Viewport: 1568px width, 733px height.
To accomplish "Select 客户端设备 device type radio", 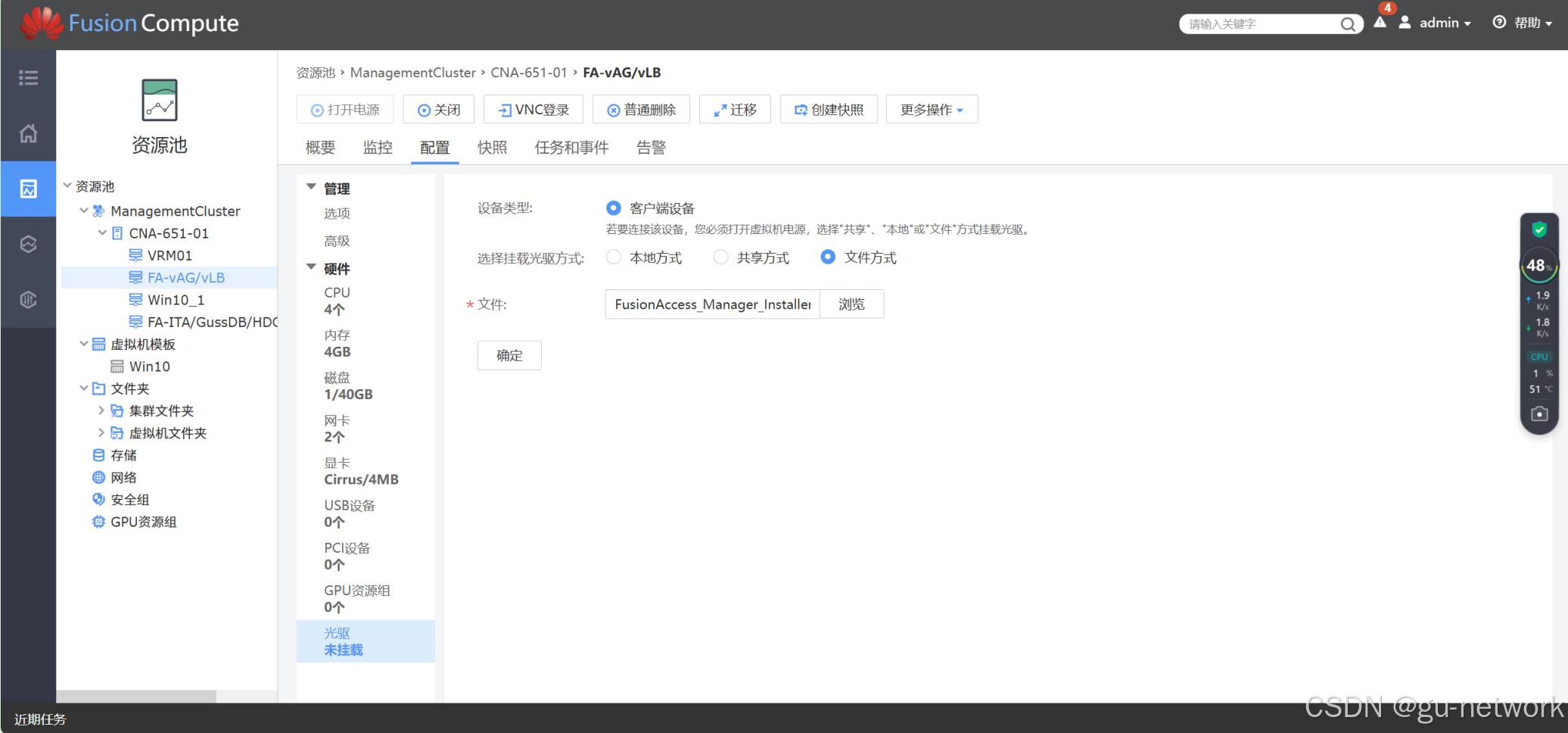I will 614,207.
